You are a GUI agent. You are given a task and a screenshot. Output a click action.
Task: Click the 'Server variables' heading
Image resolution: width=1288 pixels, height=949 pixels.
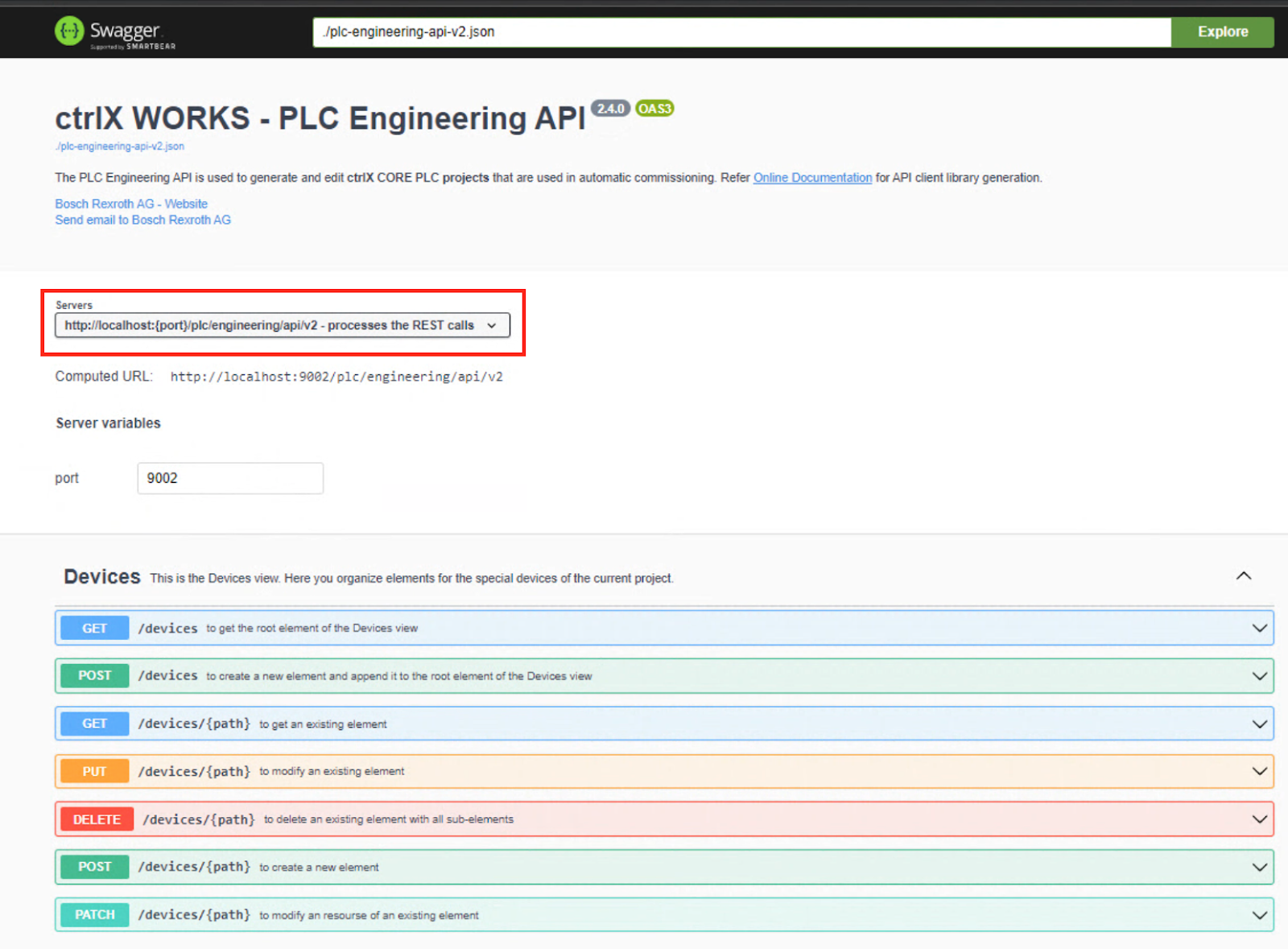click(108, 423)
